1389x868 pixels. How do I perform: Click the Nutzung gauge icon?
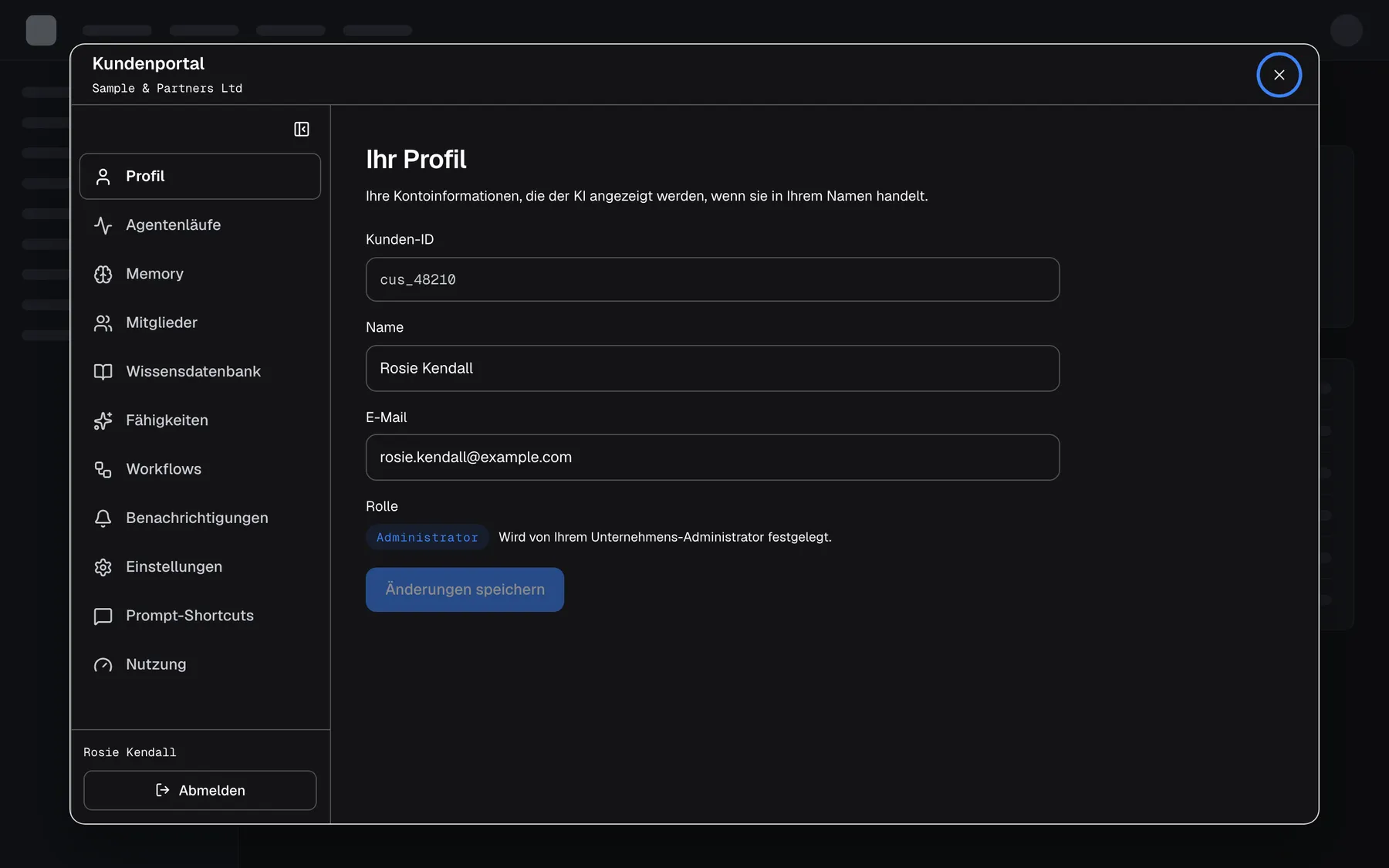103,664
